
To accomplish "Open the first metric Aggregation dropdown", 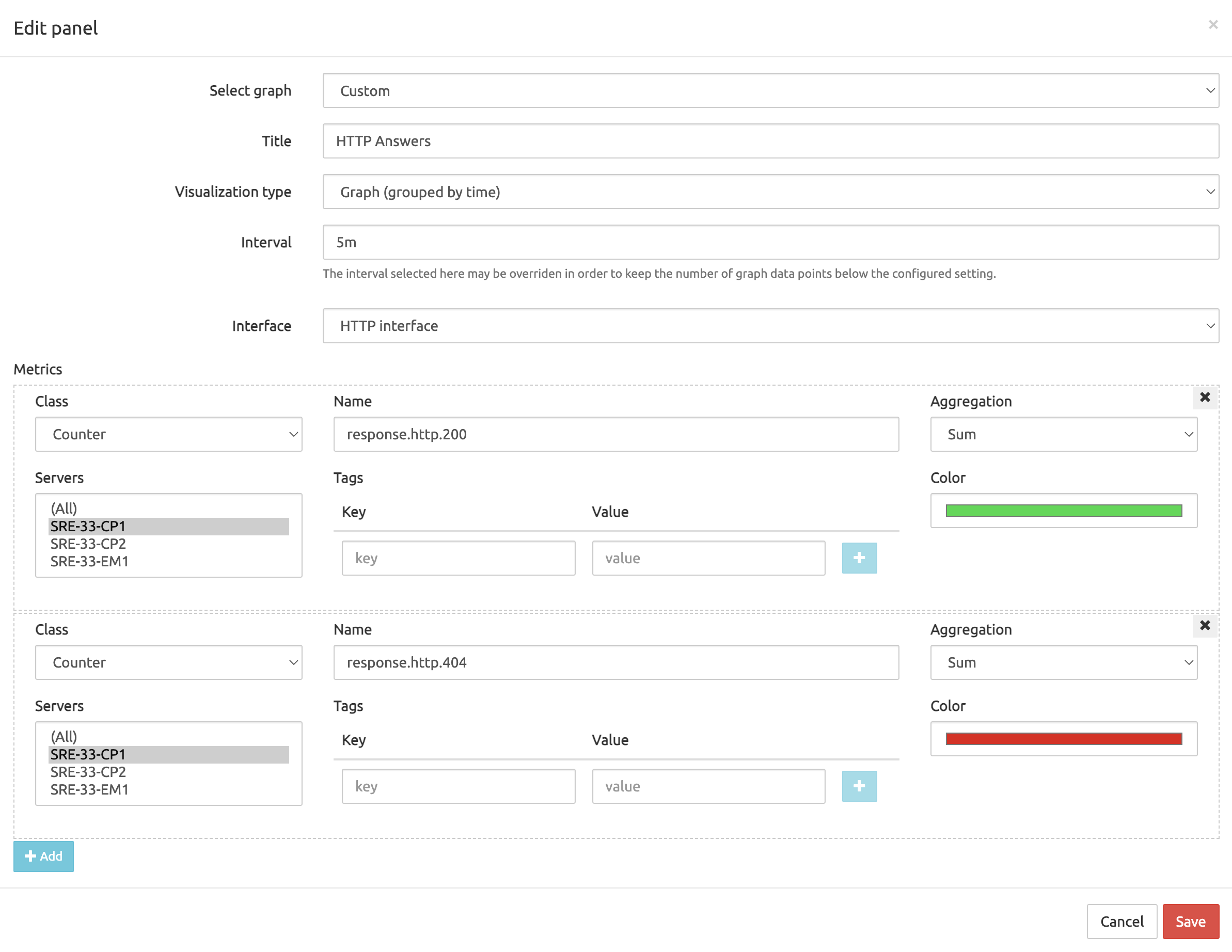I will 1064,434.
